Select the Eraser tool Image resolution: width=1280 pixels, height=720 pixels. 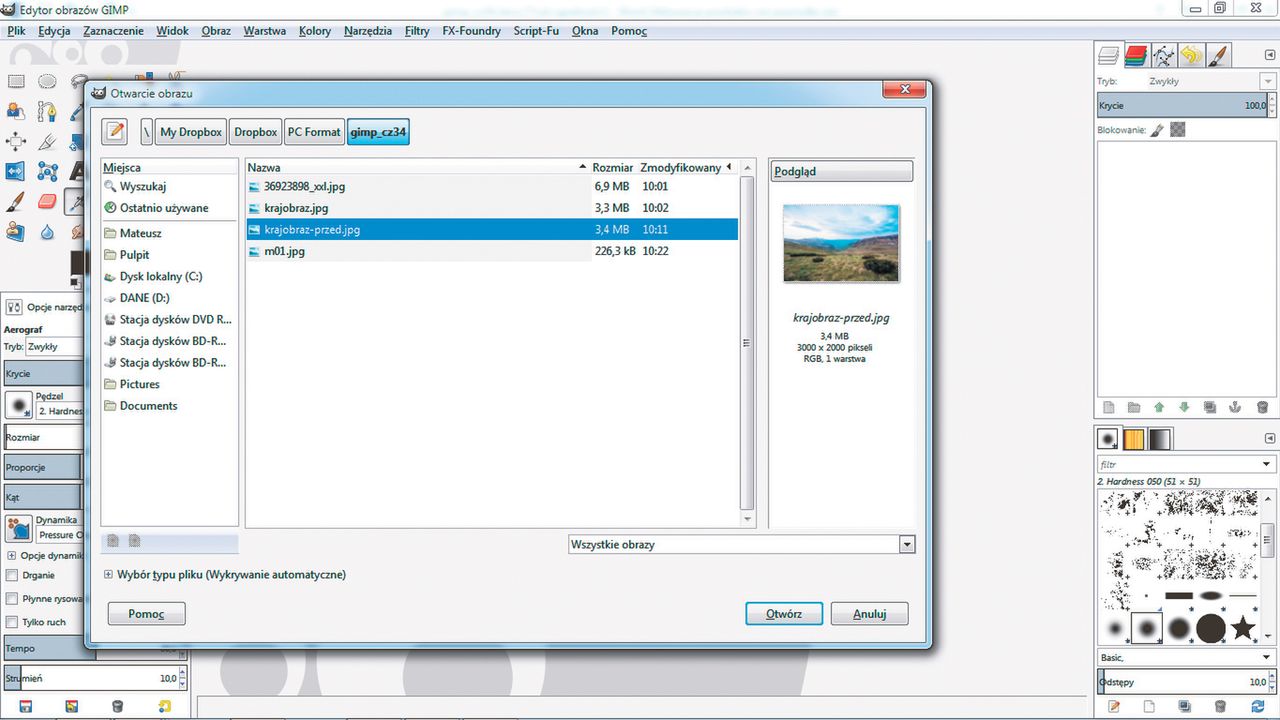pyautogui.click(x=47, y=201)
